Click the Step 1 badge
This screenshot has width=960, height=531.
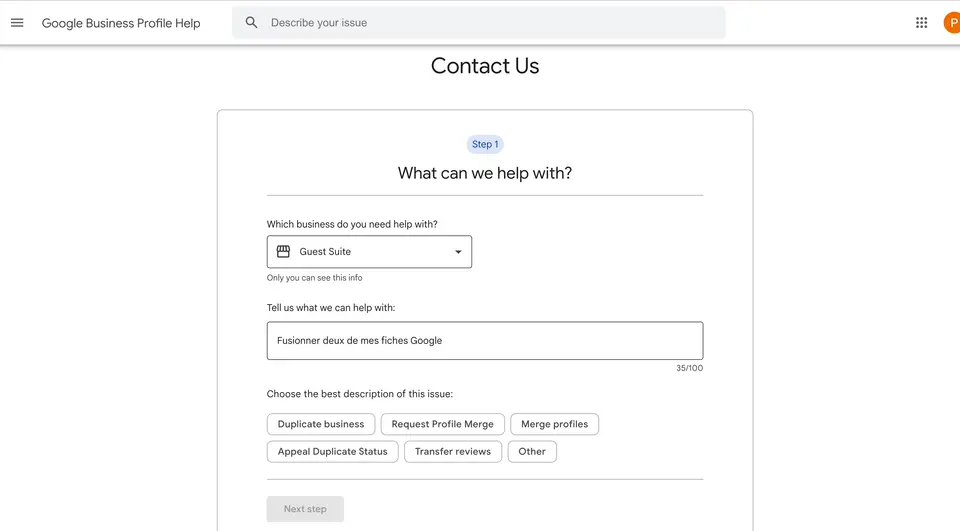[x=485, y=145]
